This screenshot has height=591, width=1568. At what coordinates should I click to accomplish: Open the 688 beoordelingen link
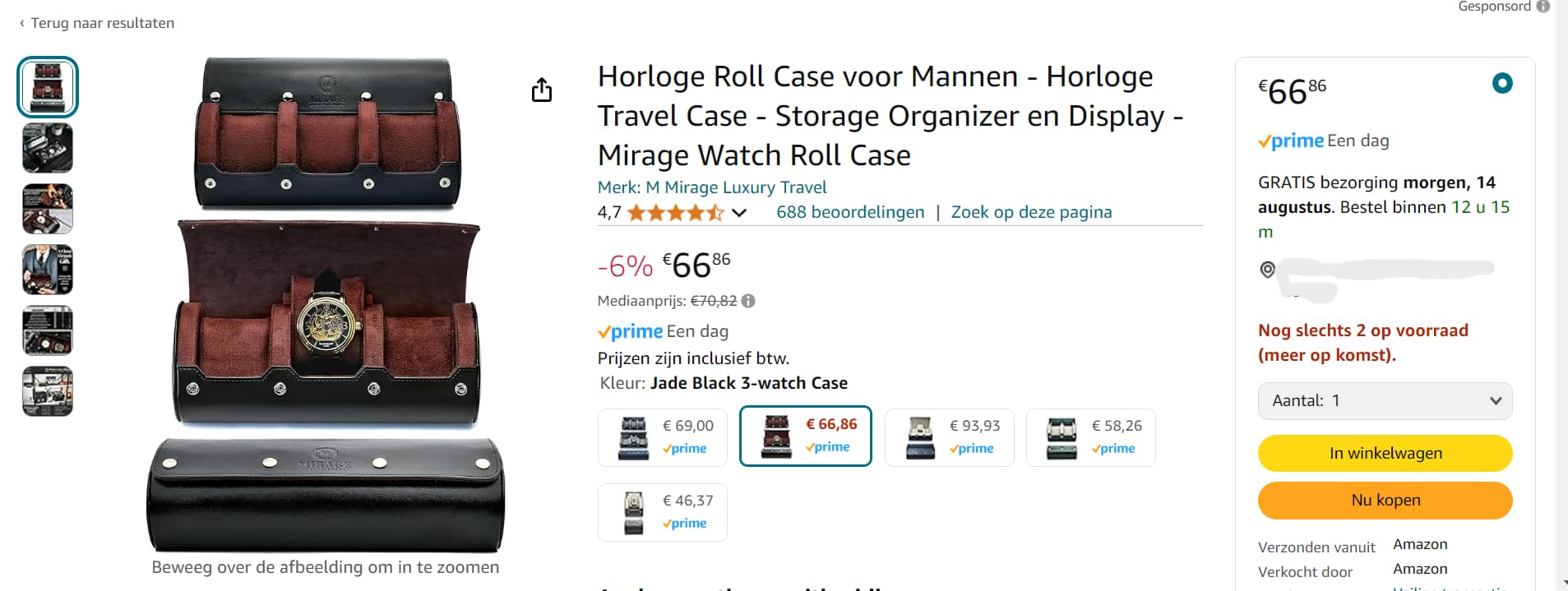coord(850,212)
